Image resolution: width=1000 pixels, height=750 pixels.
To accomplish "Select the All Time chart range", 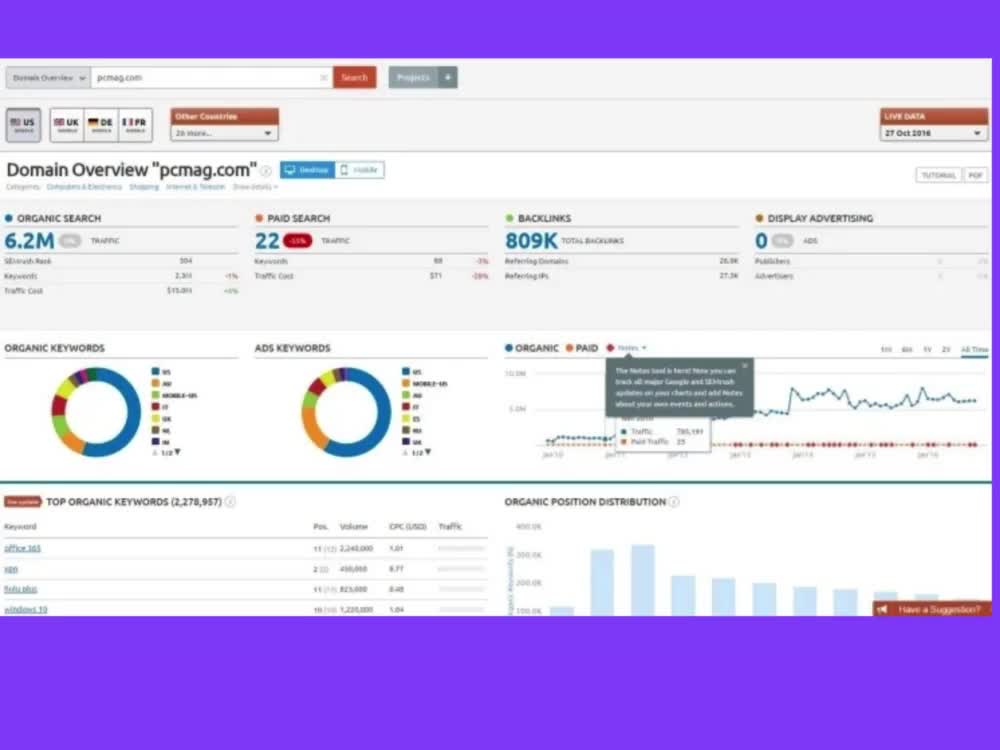I will (974, 349).
